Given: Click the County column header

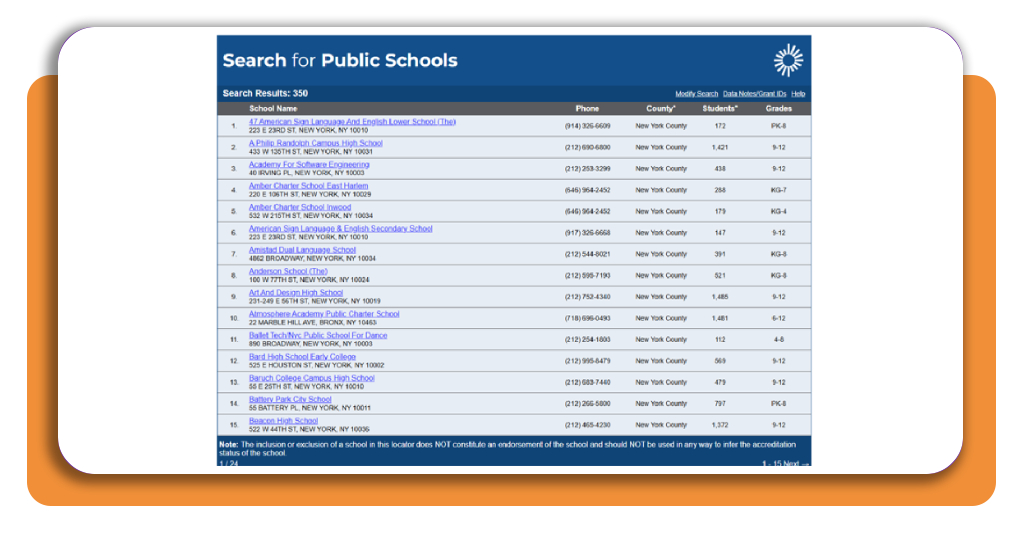Looking at the screenshot, I should (x=661, y=108).
